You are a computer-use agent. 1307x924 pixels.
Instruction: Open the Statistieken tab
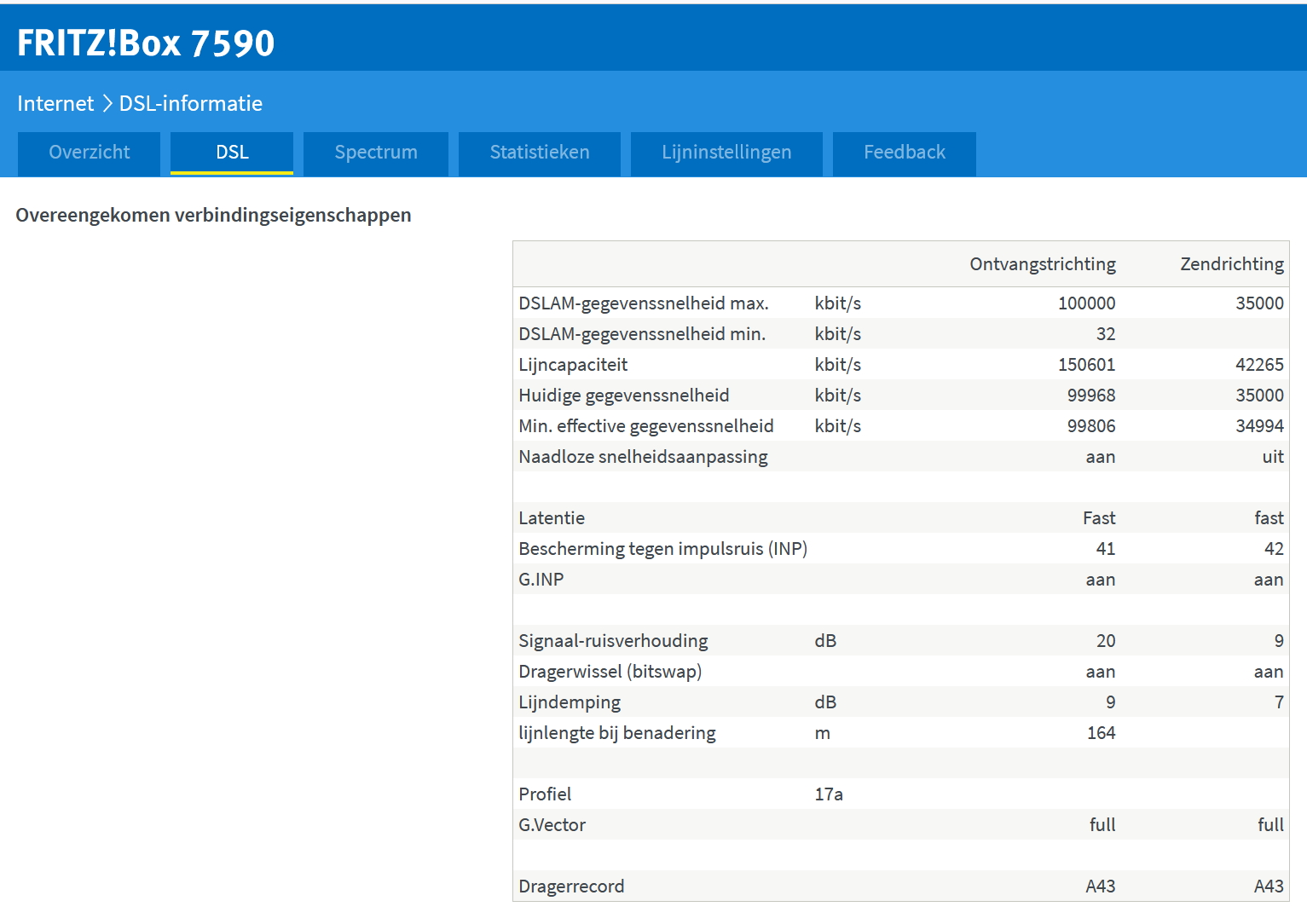540,153
